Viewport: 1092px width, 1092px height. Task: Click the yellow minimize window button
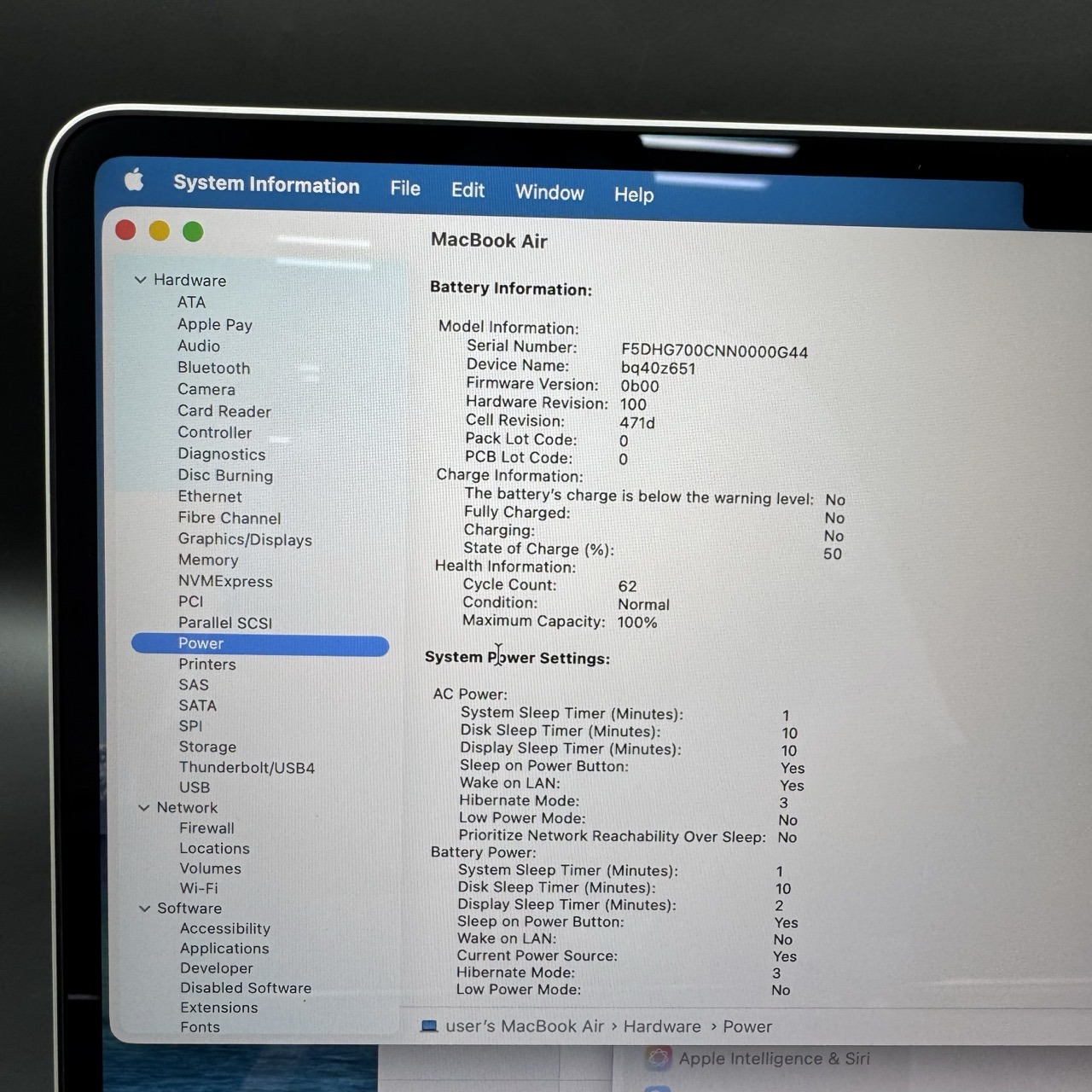point(160,231)
